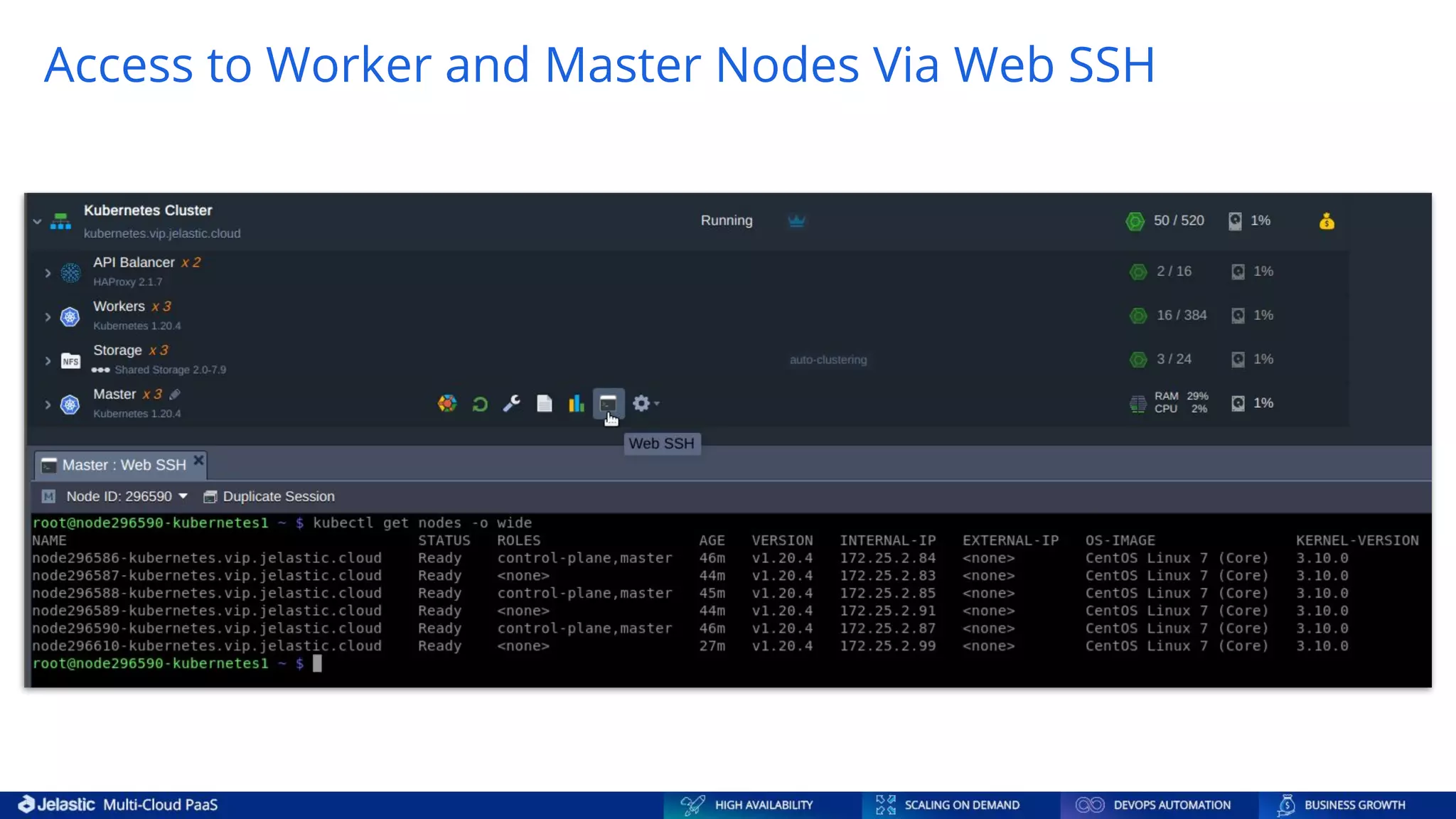1456x819 pixels.
Task: Click the kubernetes.vip.jelastic.cloud domain link
Action: point(162,233)
